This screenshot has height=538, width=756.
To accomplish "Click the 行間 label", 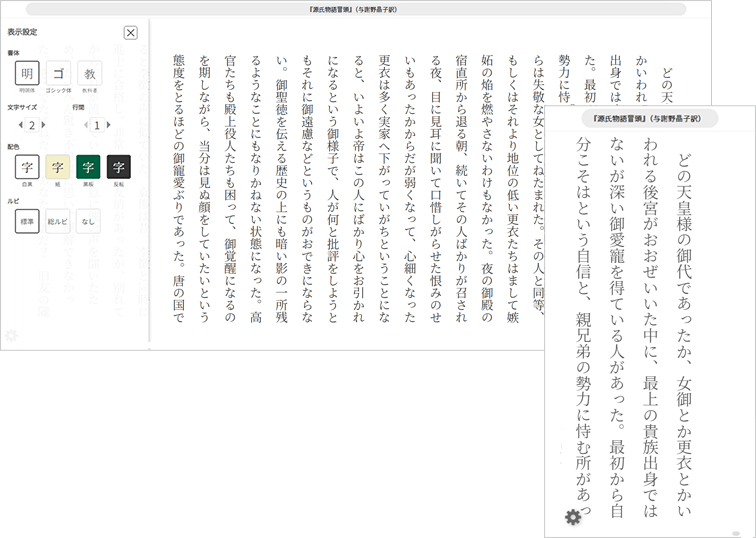I will click(x=79, y=108).
